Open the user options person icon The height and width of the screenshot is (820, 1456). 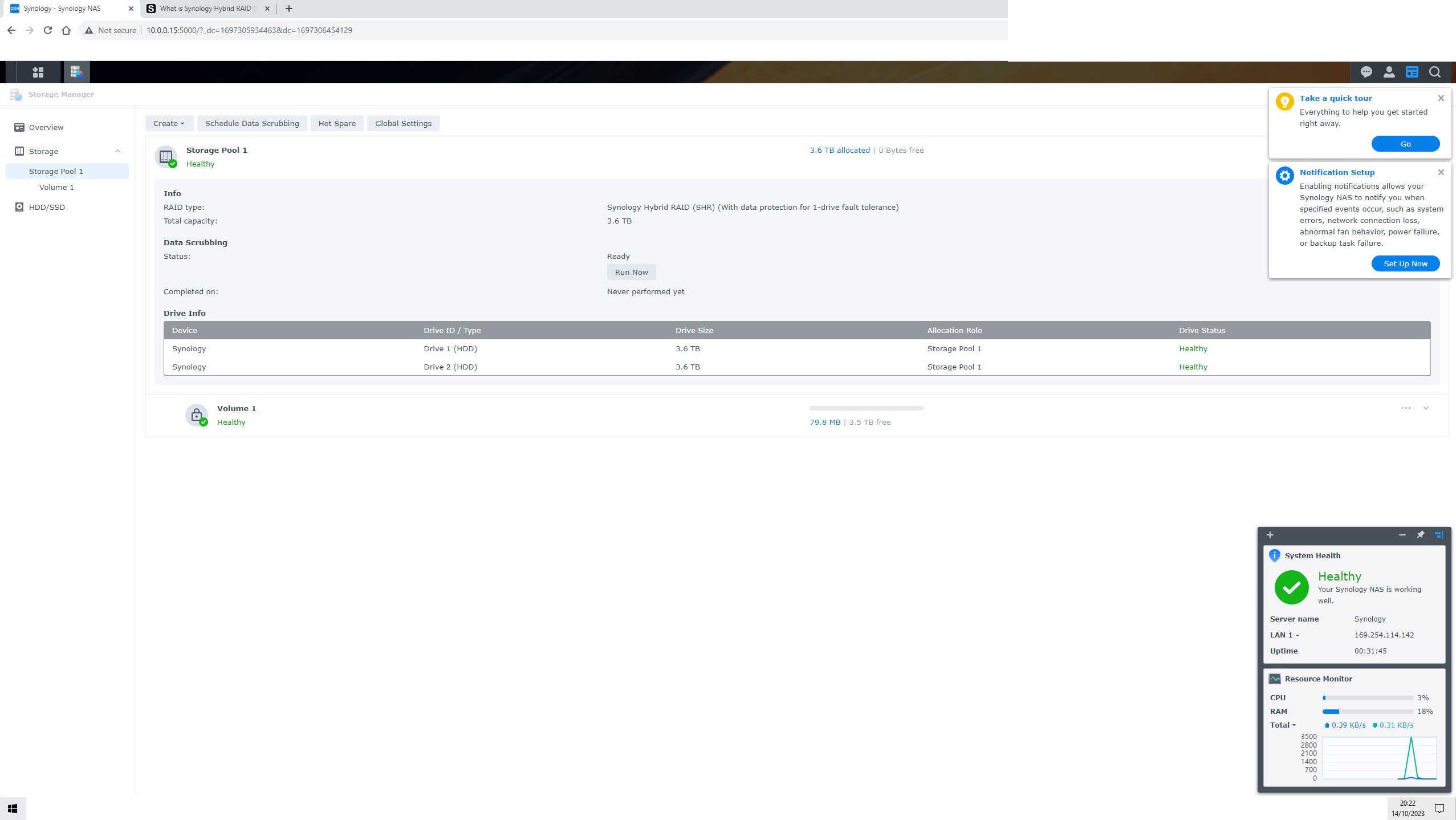click(x=1389, y=72)
